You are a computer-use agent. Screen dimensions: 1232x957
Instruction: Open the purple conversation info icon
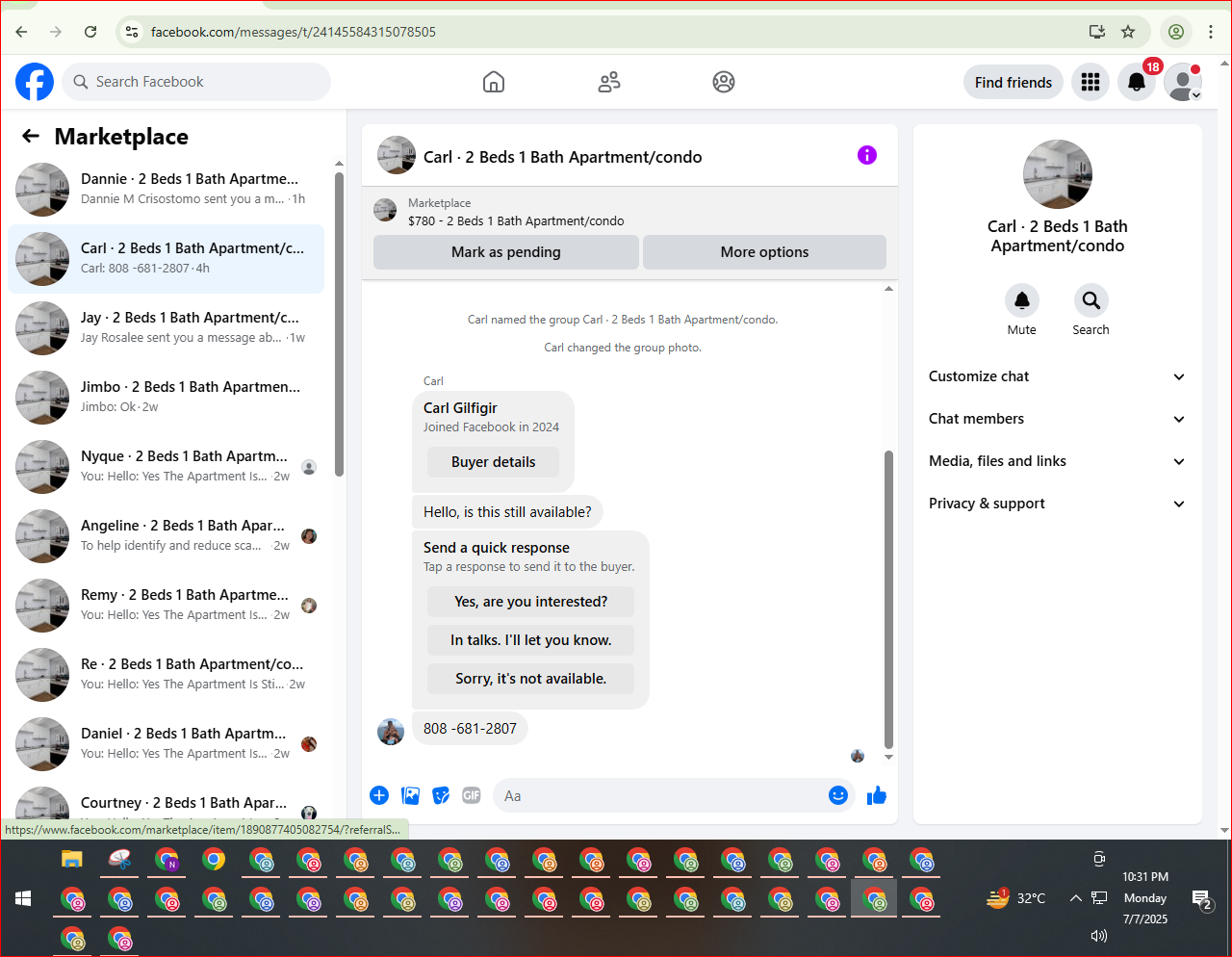(x=867, y=155)
